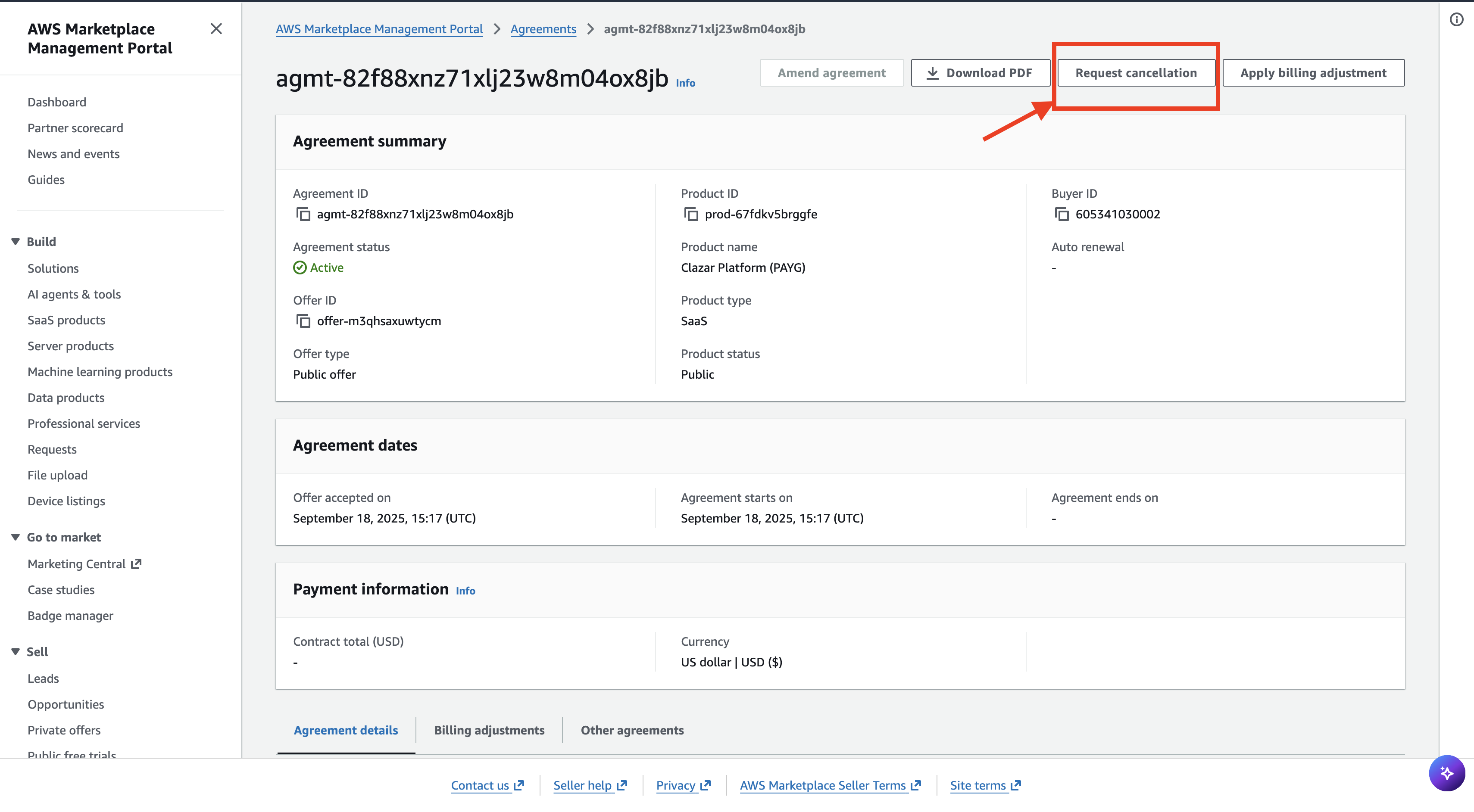
Task: Click the Offer accepted on date value
Action: 384,519
